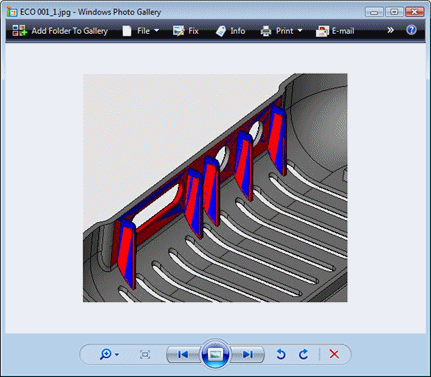The height and width of the screenshot is (377, 431).
Task: Open the zoom level dropdown arrow
Action: pos(117,354)
